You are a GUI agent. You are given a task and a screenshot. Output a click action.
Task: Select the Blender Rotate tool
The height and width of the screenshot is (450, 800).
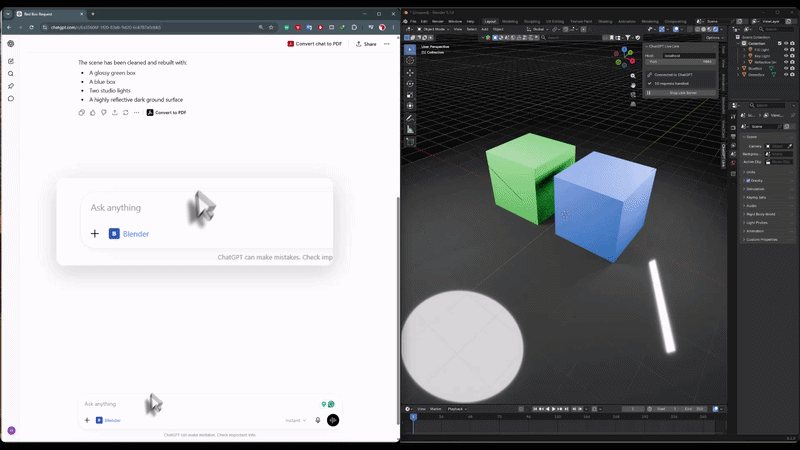coord(410,84)
